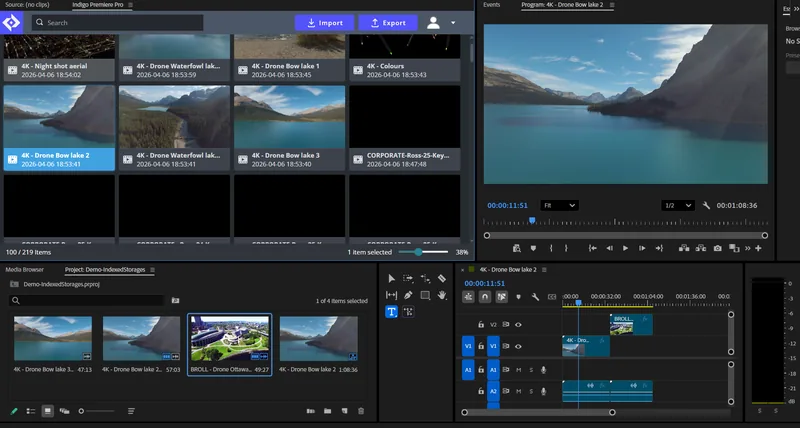The image size is (800, 428).
Task: Click the Export button
Action: click(x=388, y=22)
